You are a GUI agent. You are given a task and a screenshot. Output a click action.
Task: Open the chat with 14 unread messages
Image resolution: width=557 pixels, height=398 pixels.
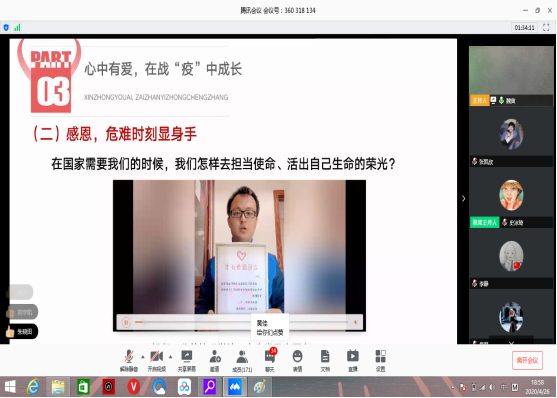[270, 360]
